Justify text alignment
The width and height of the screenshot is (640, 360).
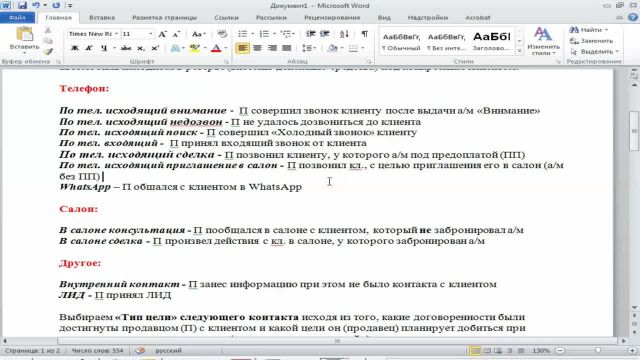pos(287,48)
